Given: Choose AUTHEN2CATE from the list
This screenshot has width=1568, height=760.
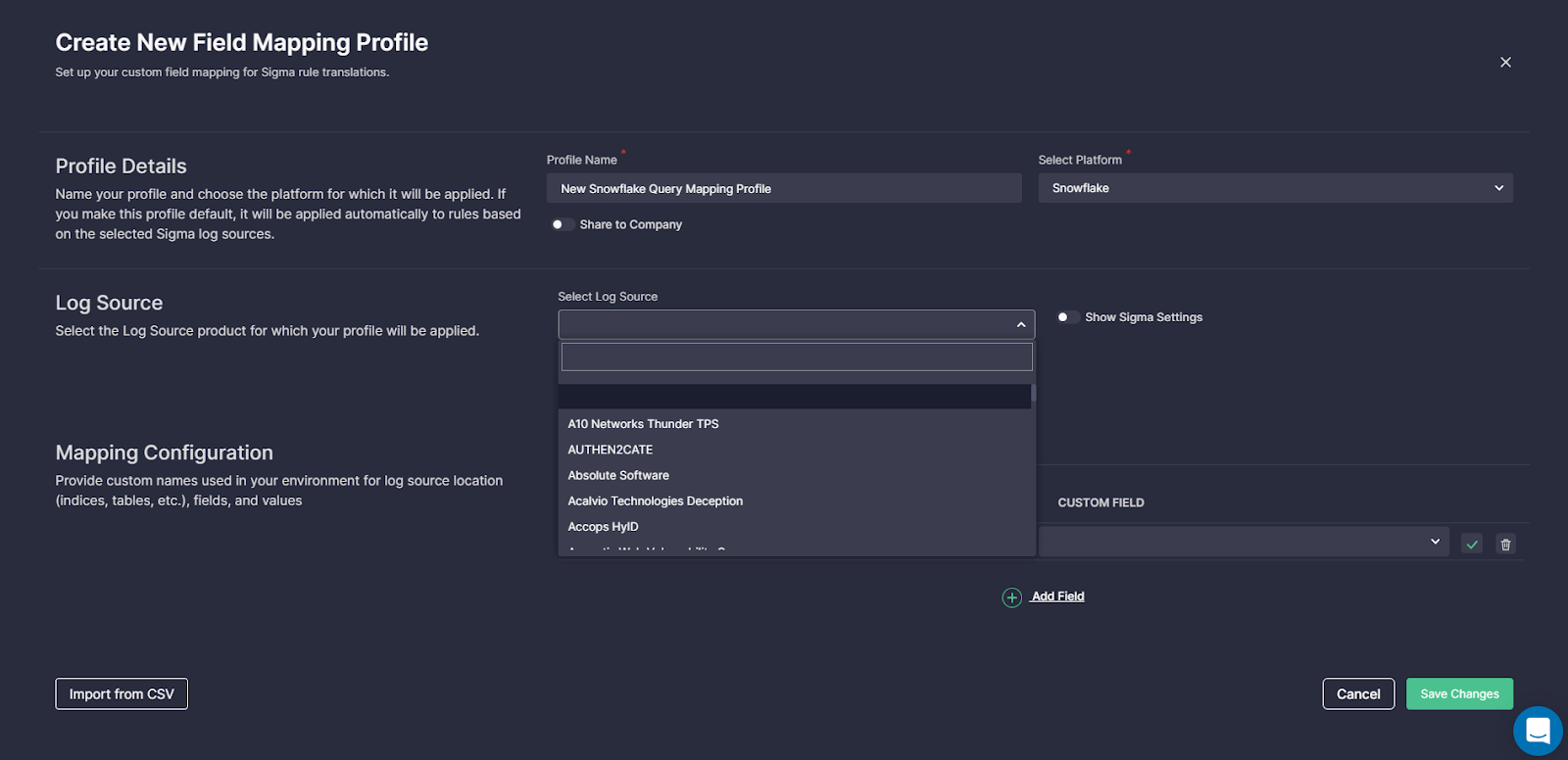Looking at the screenshot, I should (610, 450).
